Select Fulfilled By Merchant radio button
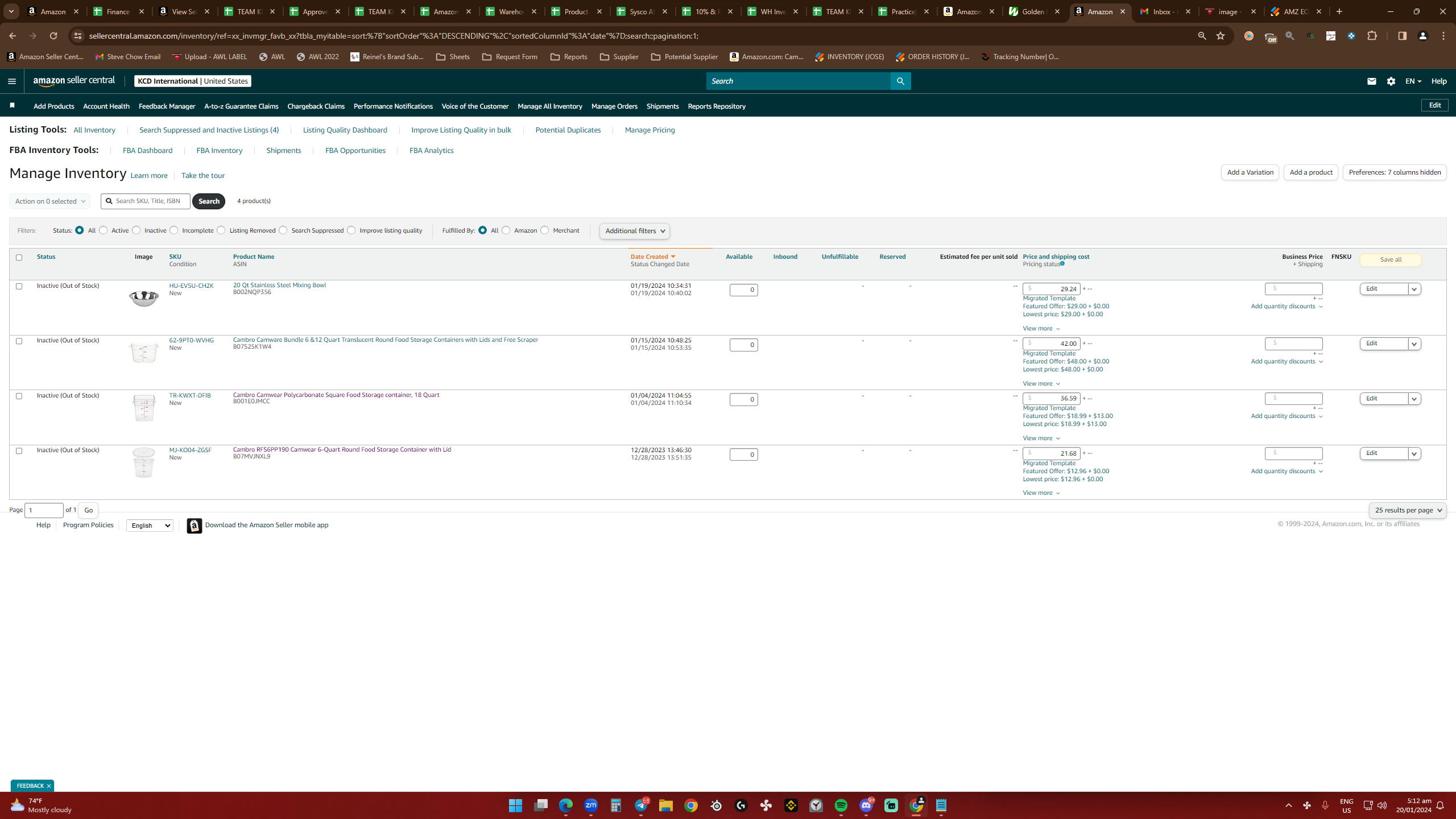Image resolution: width=1456 pixels, height=819 pixels. coord(544,230)
